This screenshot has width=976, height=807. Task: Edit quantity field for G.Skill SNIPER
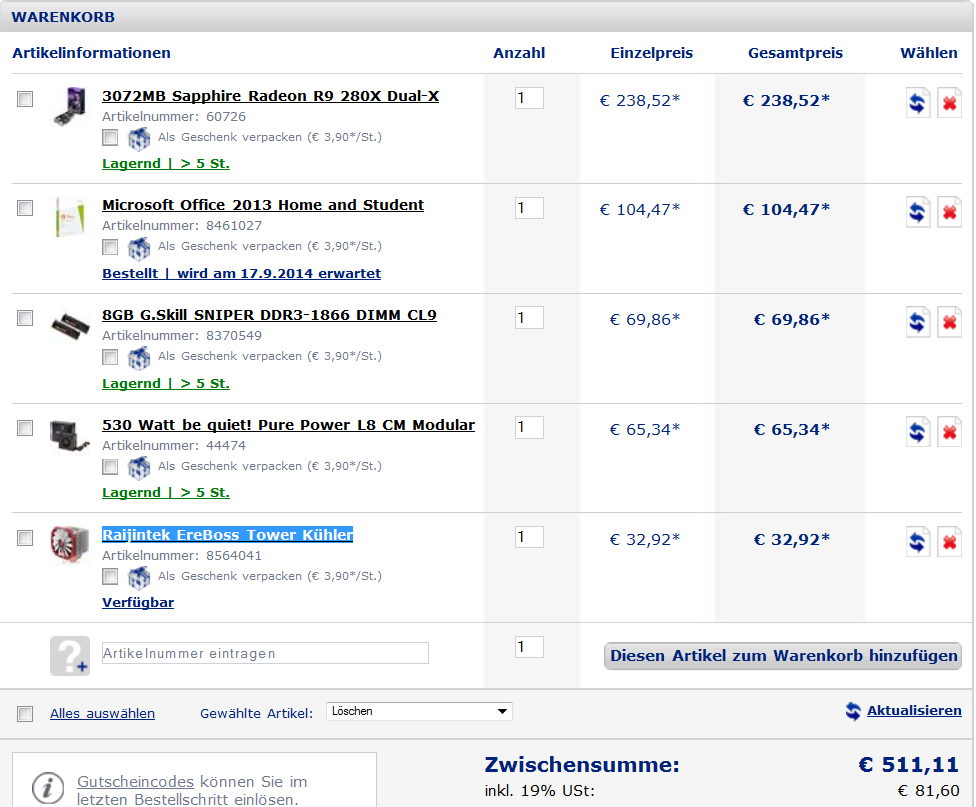(529, 318)
